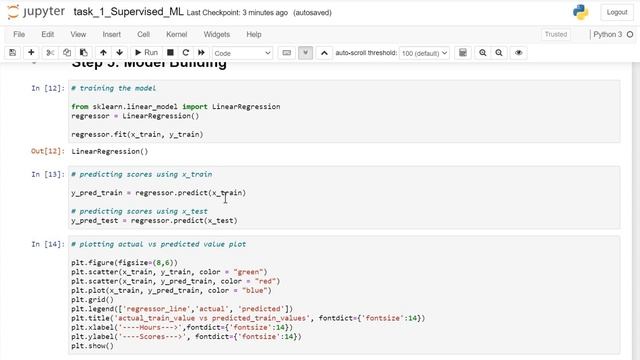Toggle the auto-scroll down chevron button
The width and height of the screenshot is (640, 360).
[305, 53]
